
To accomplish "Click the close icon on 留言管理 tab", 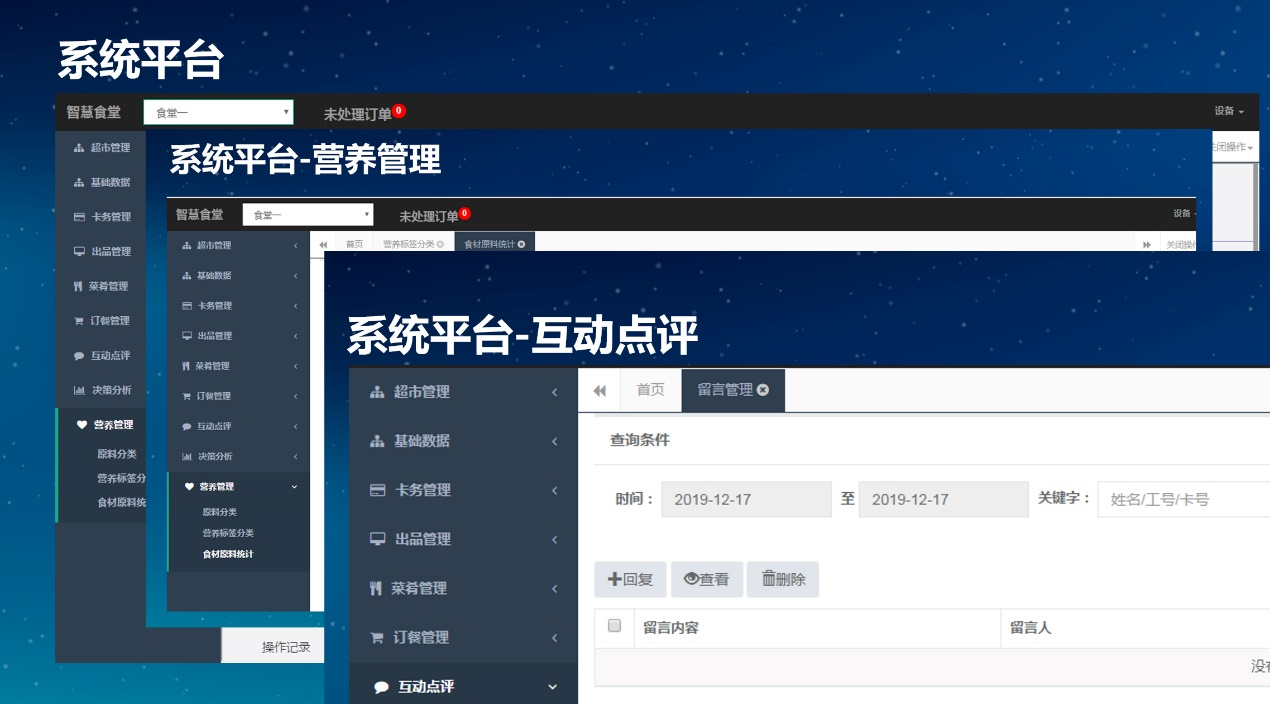I will click(763, 390).
